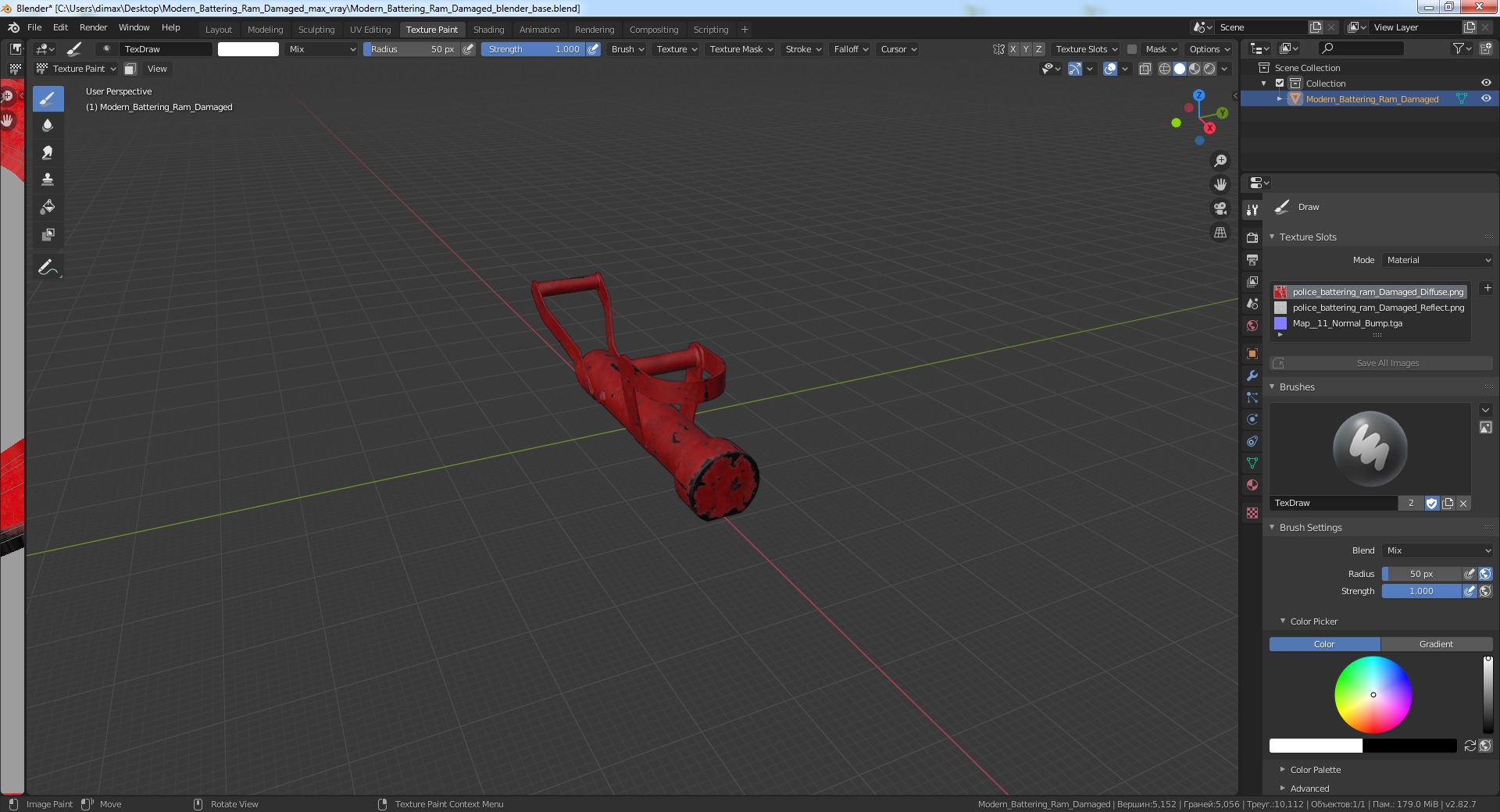
Task: Open the Mix blend mode dropdown in header
Action: 321,49
